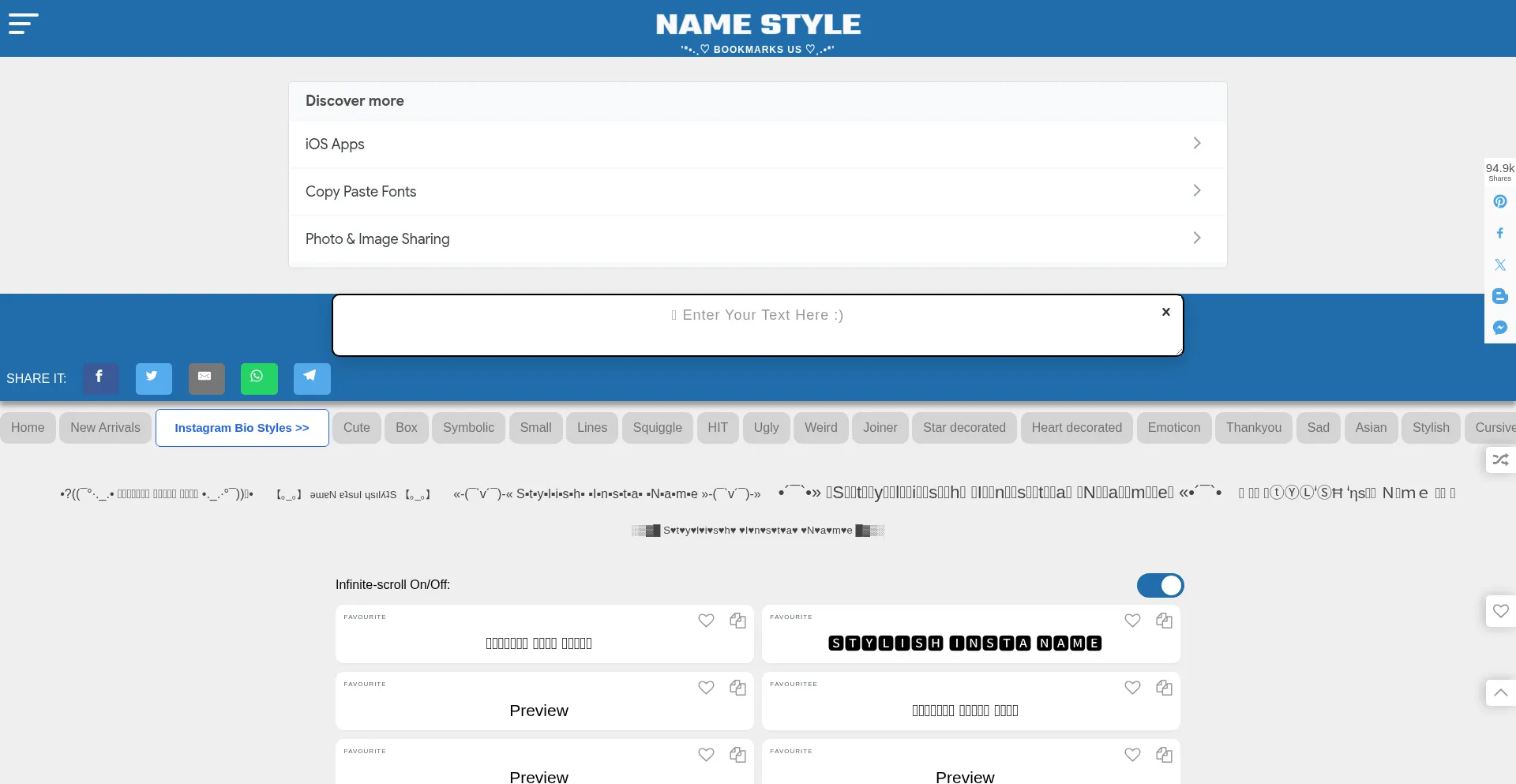Select the Home tab
The width and height of the screenshot is (1516, 784).
28,428
